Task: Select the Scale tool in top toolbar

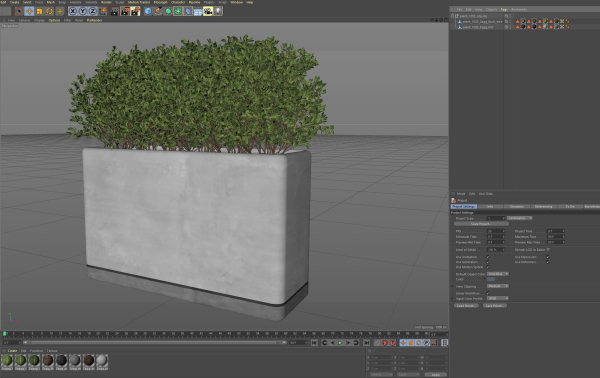Action: [39, 11]
